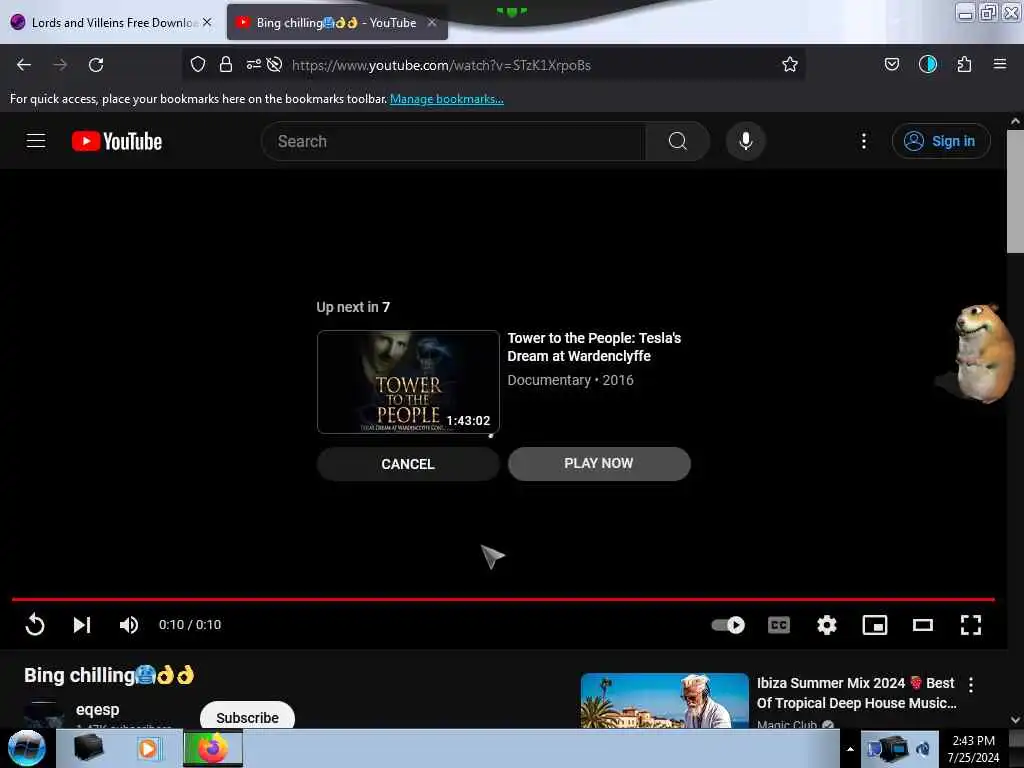The image size is (1024, 768).
Task: Click the Tower to the People title text
Action: point(594,347)
